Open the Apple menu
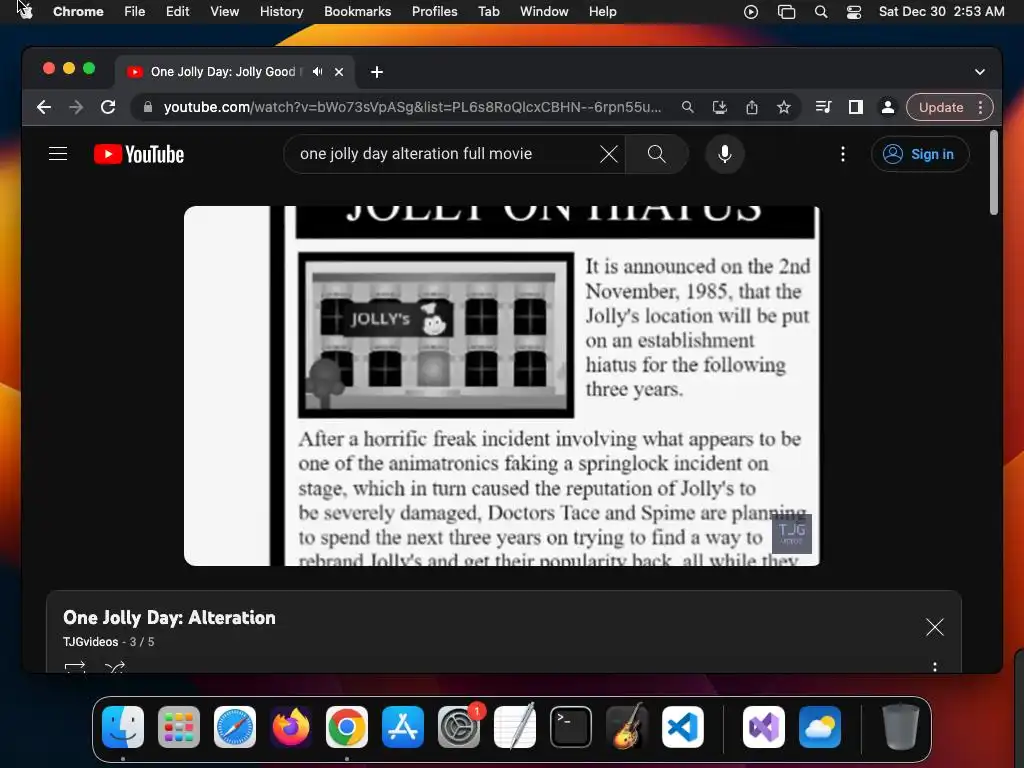 [x=24, y=11]
